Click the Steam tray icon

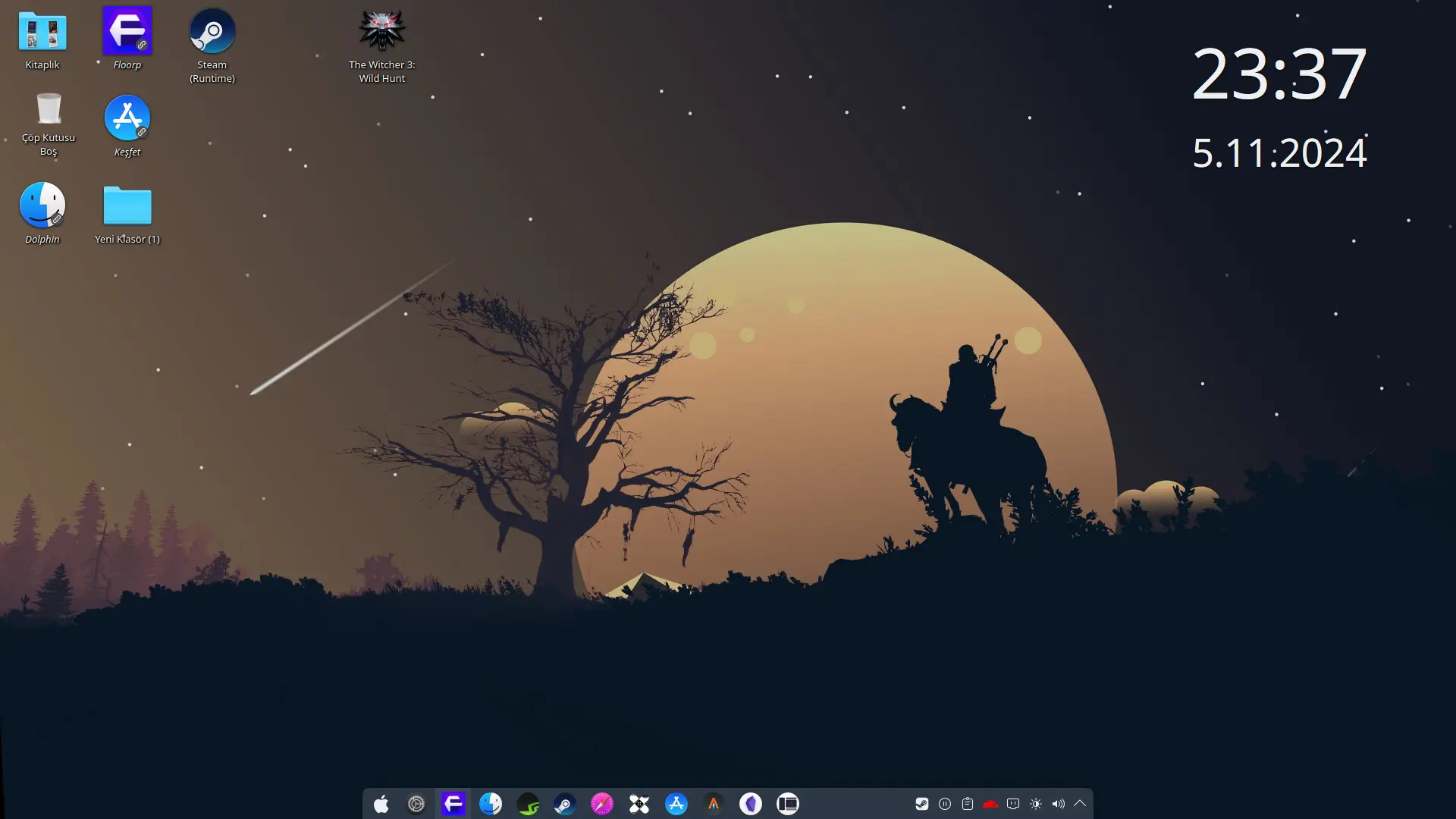[x=922, y=804]
